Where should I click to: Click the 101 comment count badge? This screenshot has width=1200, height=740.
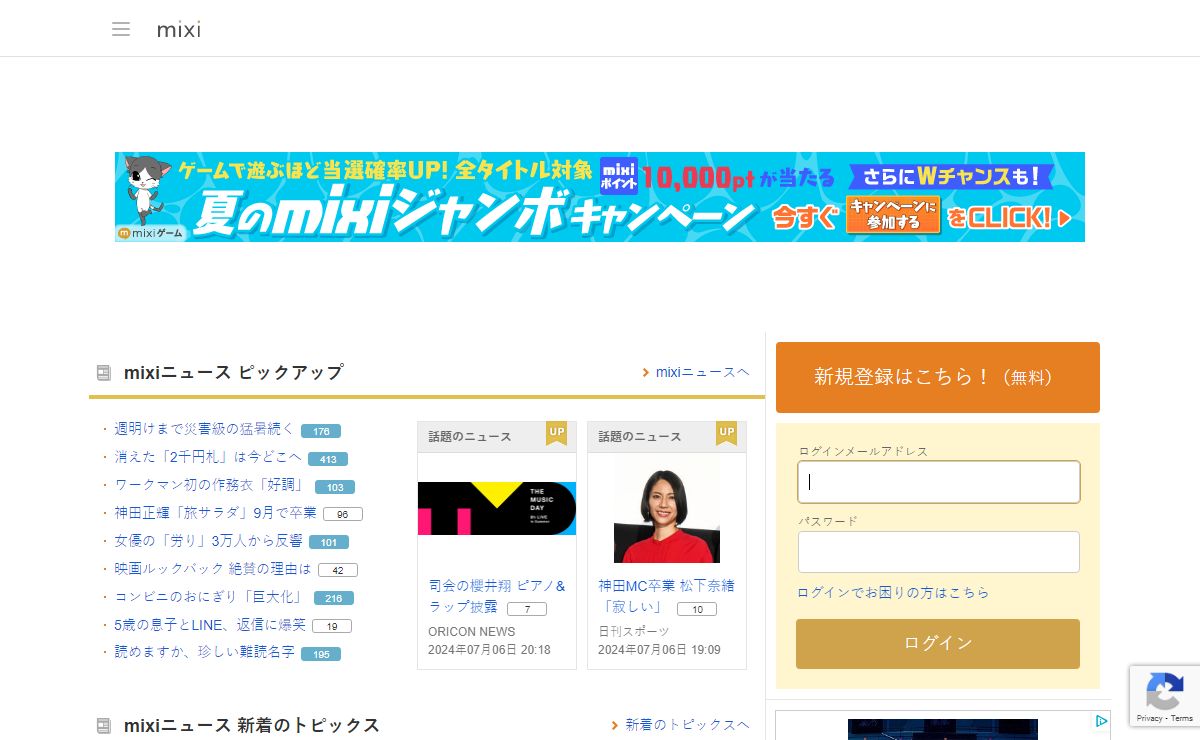pos(329,542)
